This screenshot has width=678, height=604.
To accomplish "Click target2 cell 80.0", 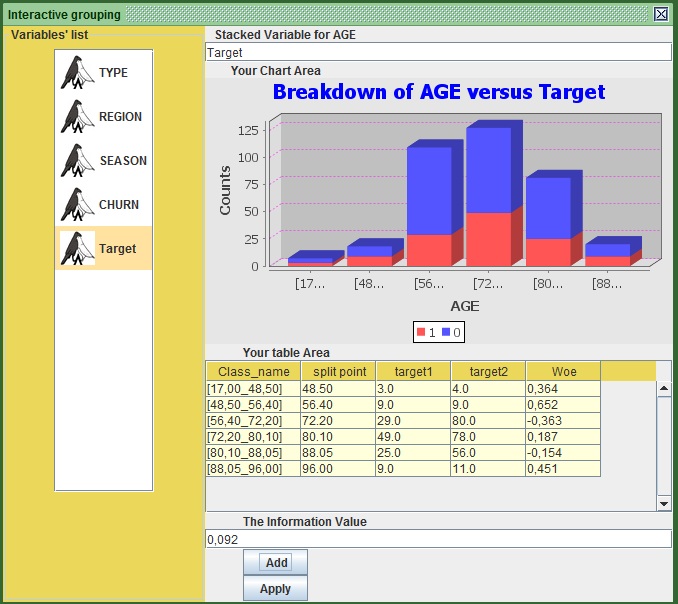I will pos(488,421).
